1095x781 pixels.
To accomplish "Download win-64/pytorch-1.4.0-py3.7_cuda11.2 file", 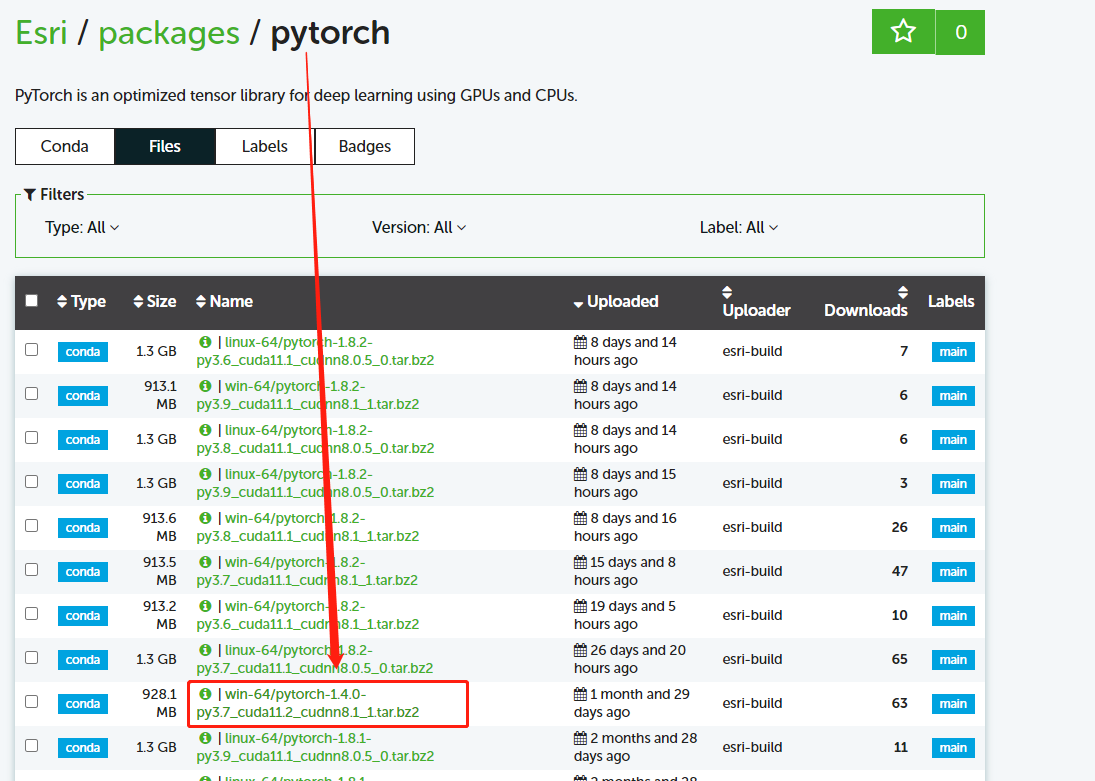I will pyautogui.click(x=308, y=703).
